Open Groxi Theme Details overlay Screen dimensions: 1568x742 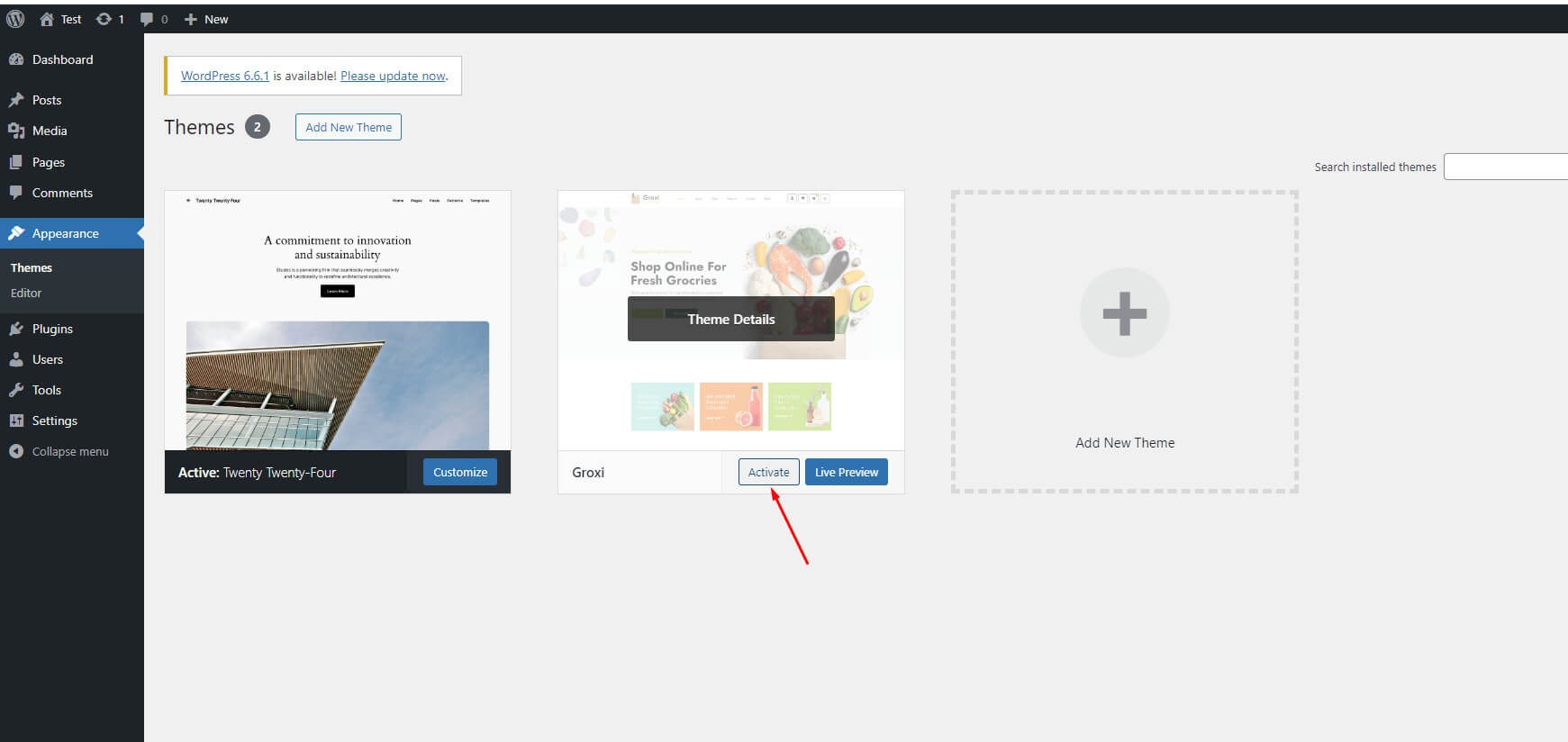731,319
